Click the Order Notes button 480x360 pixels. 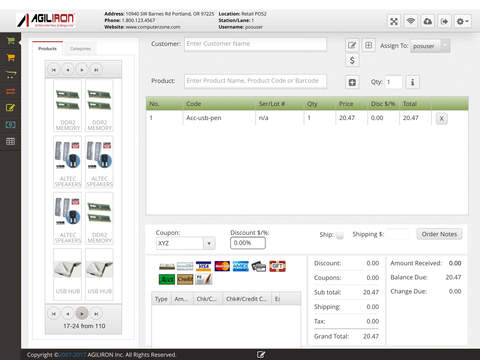pos(439,234)
